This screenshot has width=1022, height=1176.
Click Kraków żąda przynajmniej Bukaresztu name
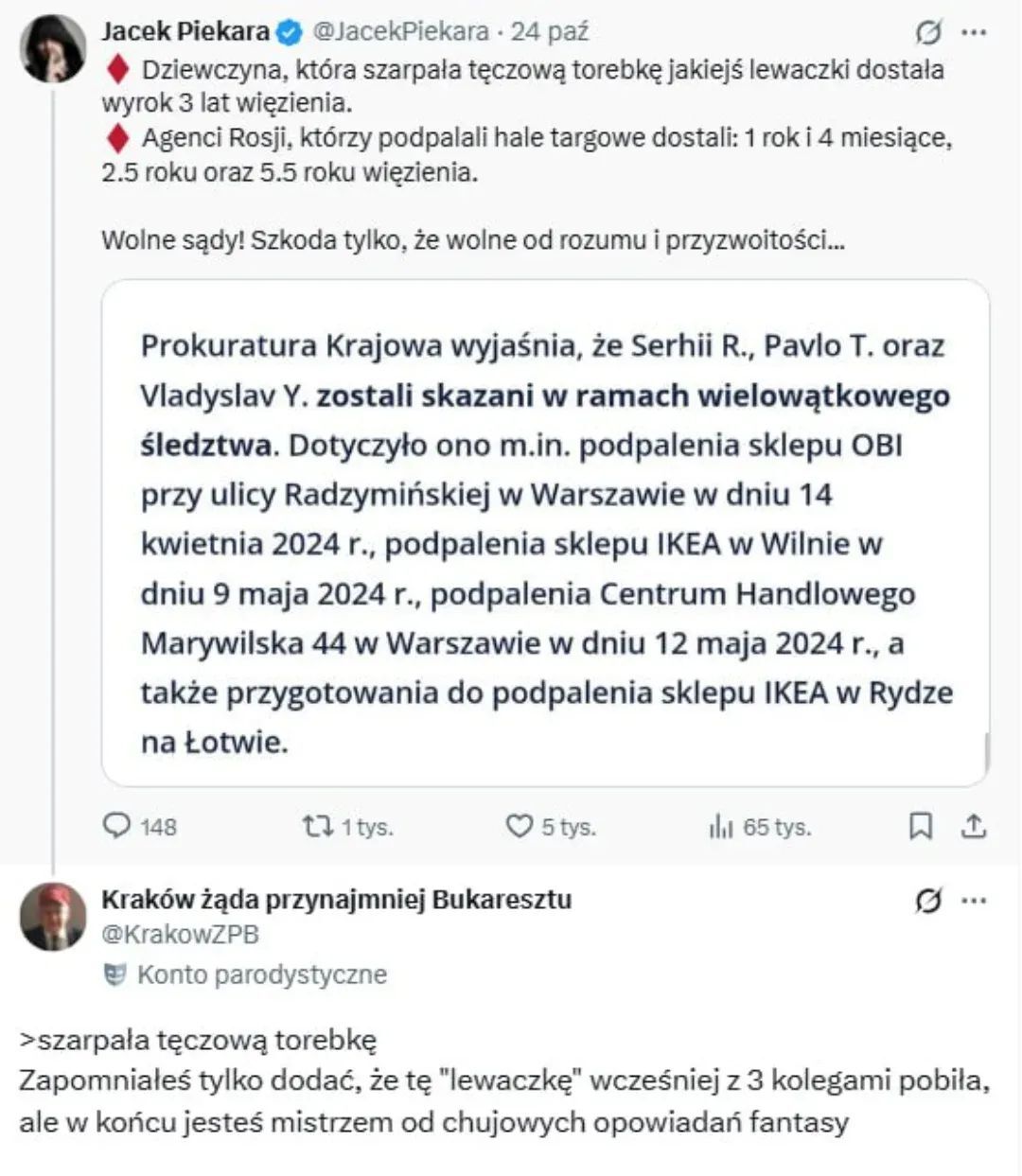pos(336,899)
